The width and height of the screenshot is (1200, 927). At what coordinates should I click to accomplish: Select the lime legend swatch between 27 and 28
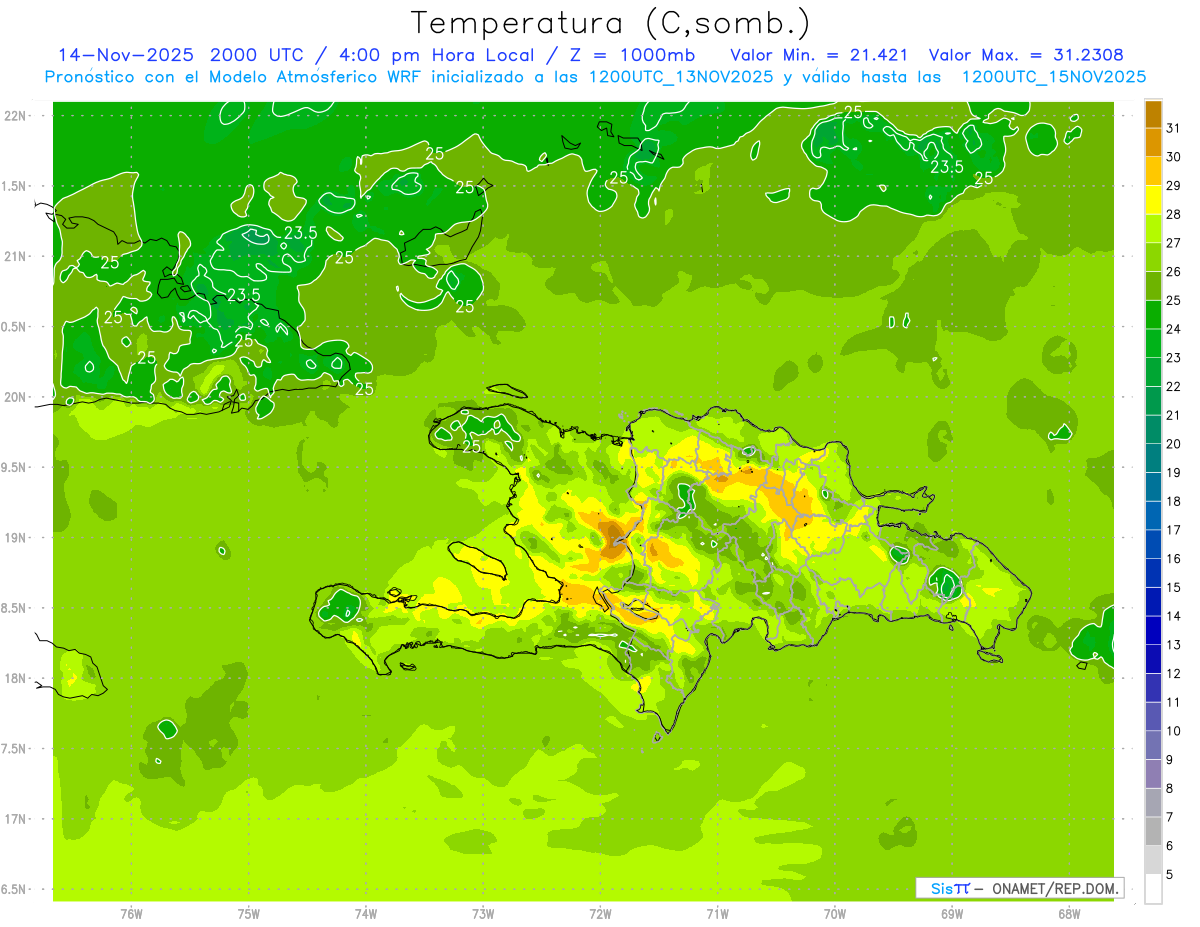point(1153,229)
